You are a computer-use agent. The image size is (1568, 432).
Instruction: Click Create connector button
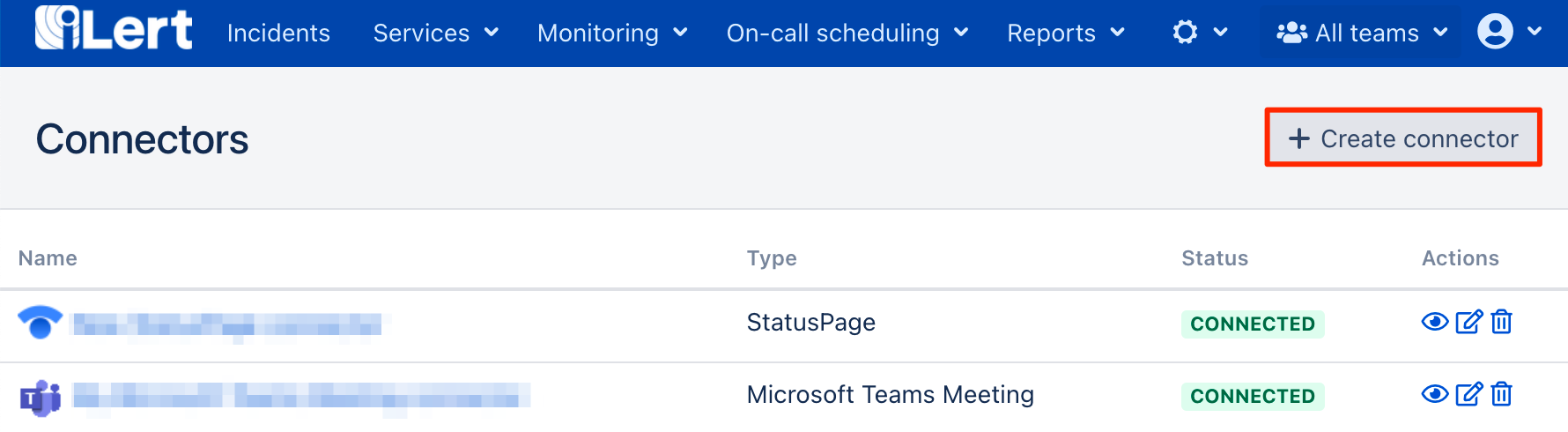pyautogui.click(x=1403, y=138)
